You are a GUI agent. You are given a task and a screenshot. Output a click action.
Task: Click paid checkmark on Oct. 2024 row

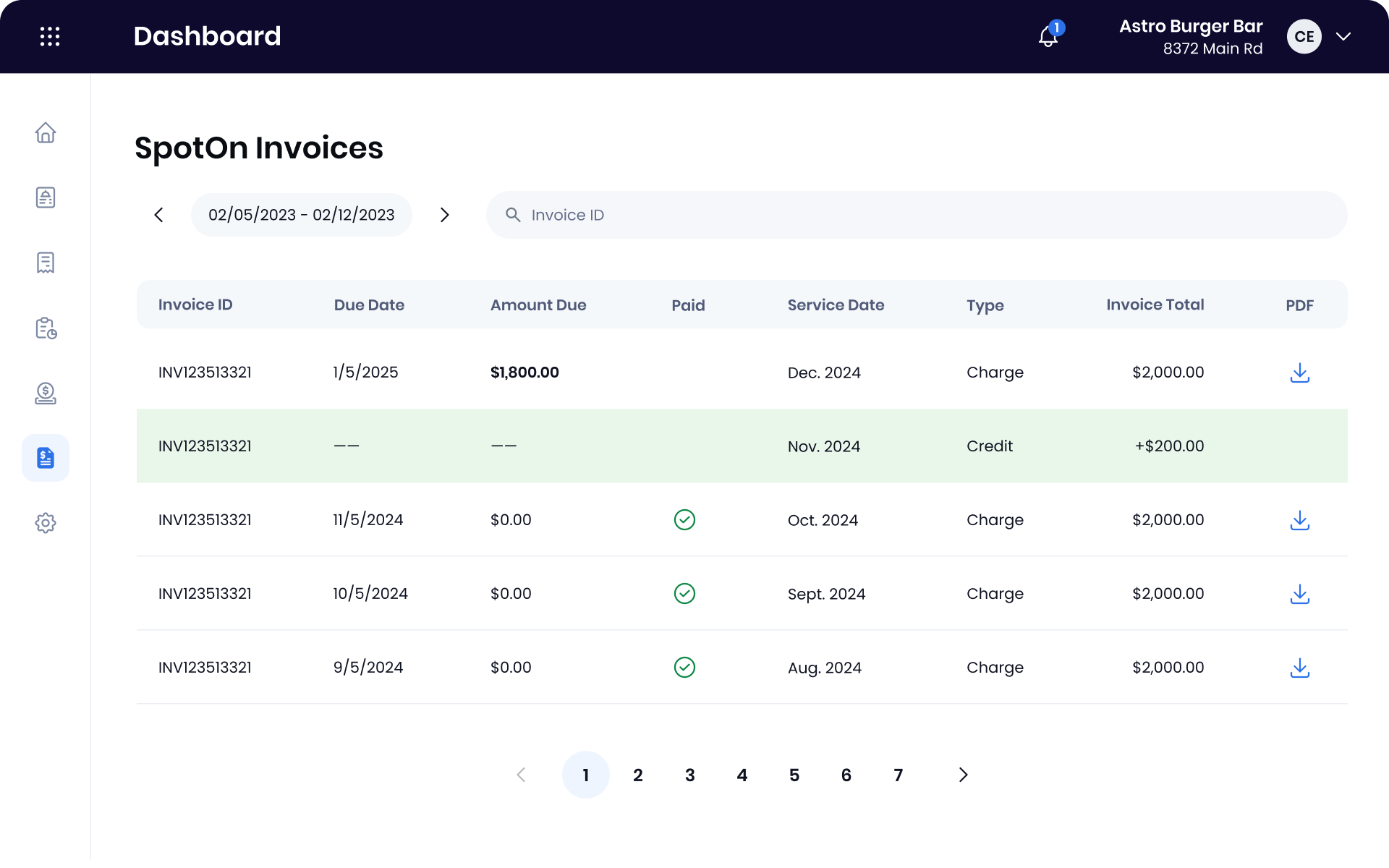click(x=684, y=520)
